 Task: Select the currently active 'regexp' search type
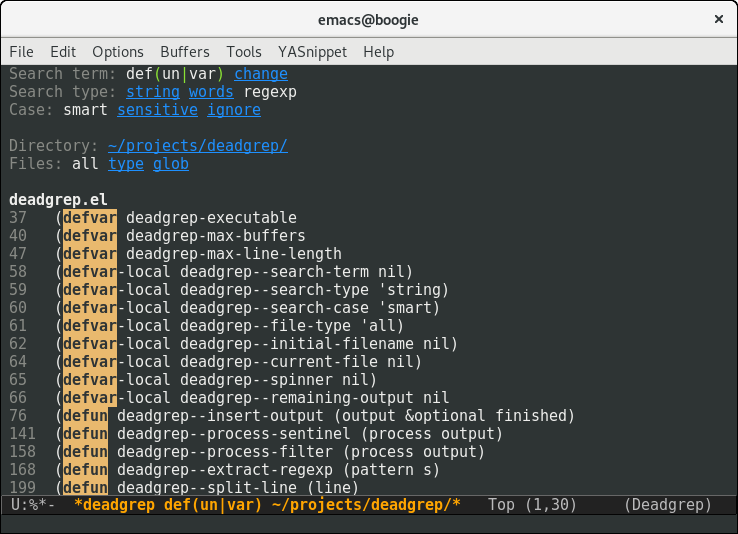click(x=270, y=92)
